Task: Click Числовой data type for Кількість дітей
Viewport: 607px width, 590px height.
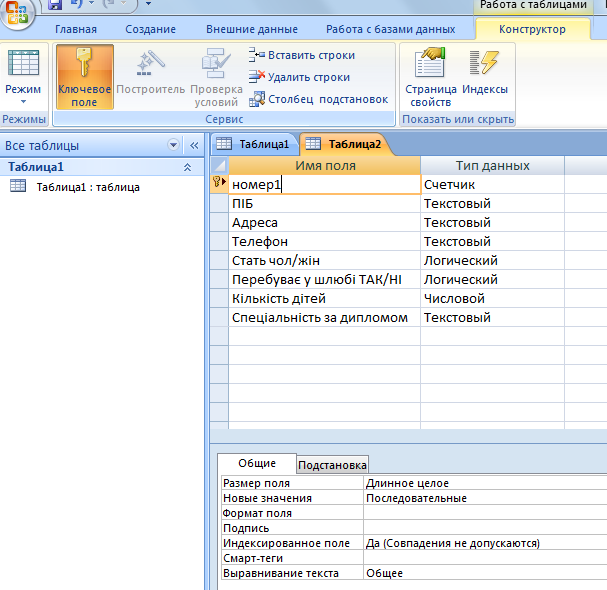Action: (492, 298)
